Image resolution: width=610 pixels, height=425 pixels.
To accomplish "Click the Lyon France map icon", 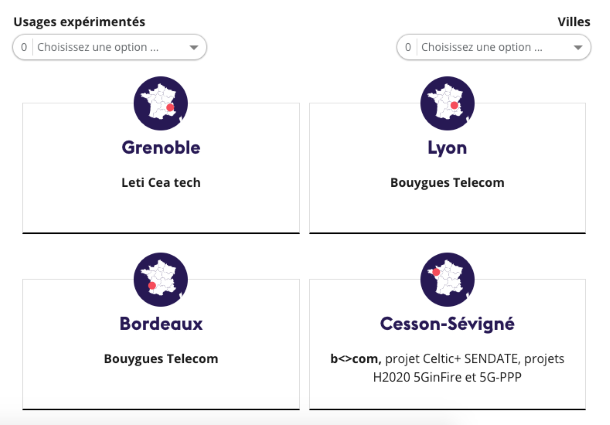I will coord(448,103).
